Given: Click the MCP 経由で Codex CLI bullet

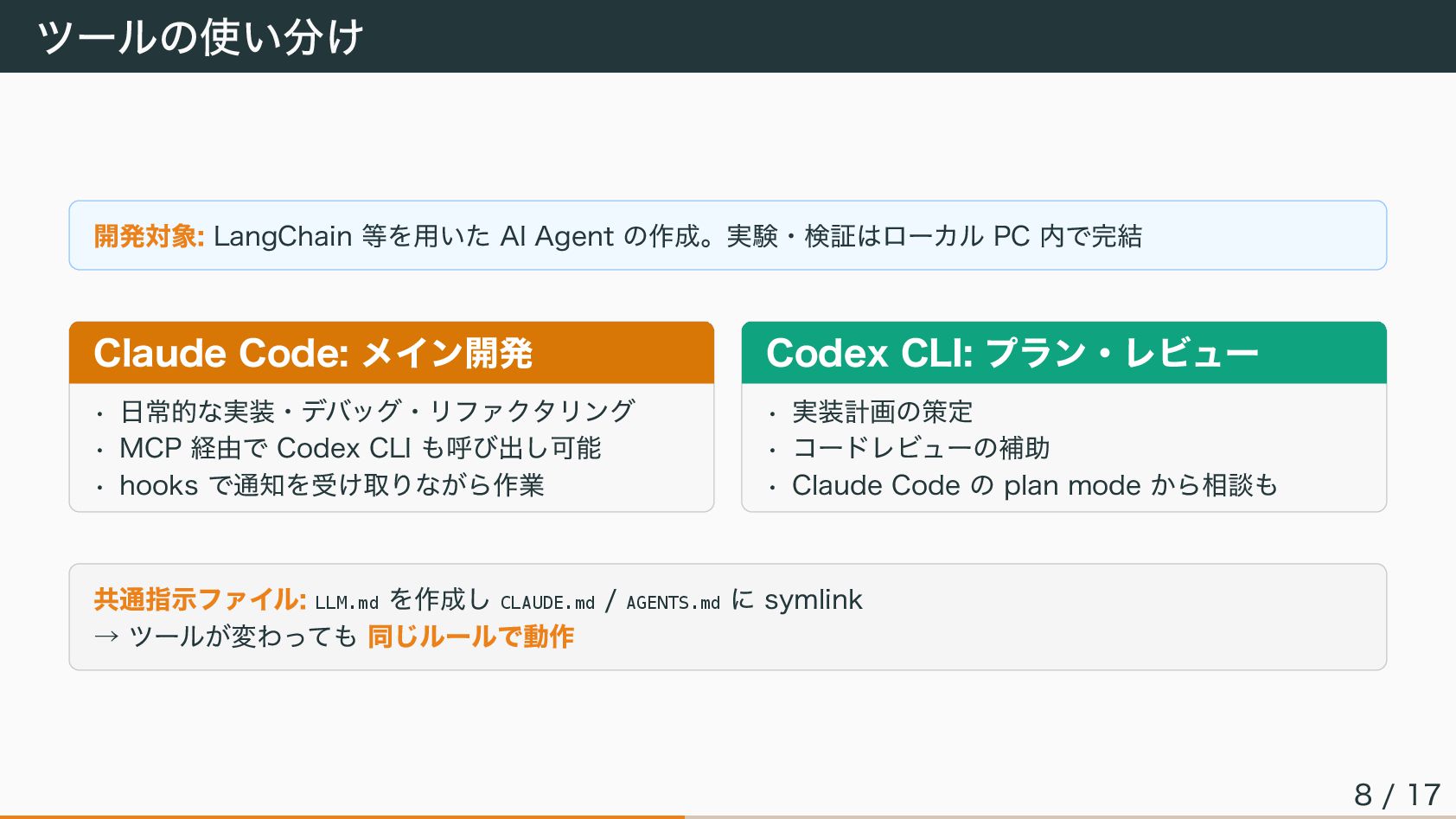Looking at the screenshot, I should click(360, 448).
